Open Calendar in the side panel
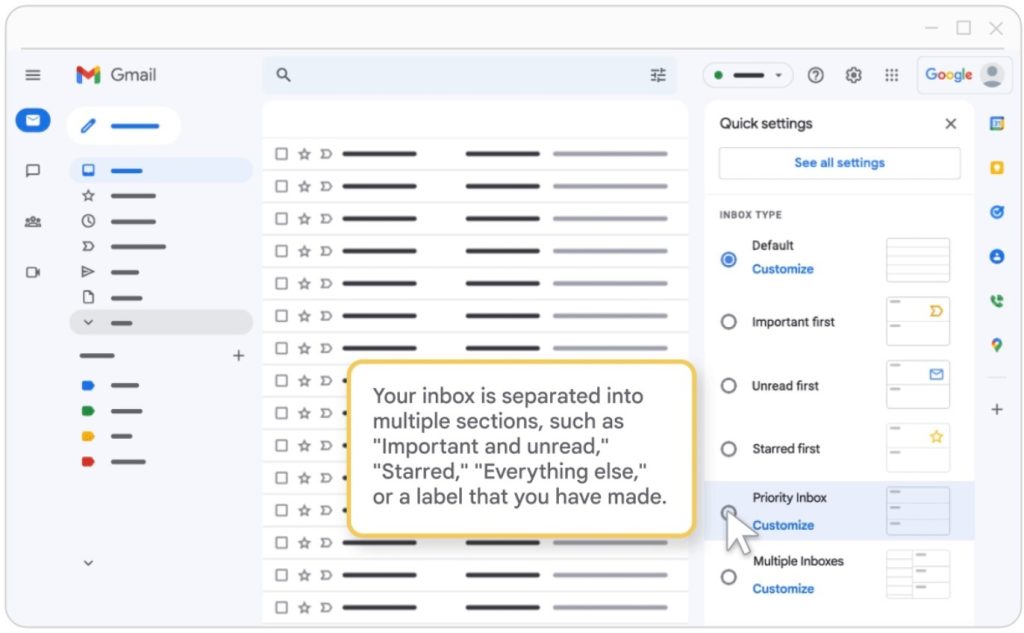The image size is (1024, 633). (997, 123)
